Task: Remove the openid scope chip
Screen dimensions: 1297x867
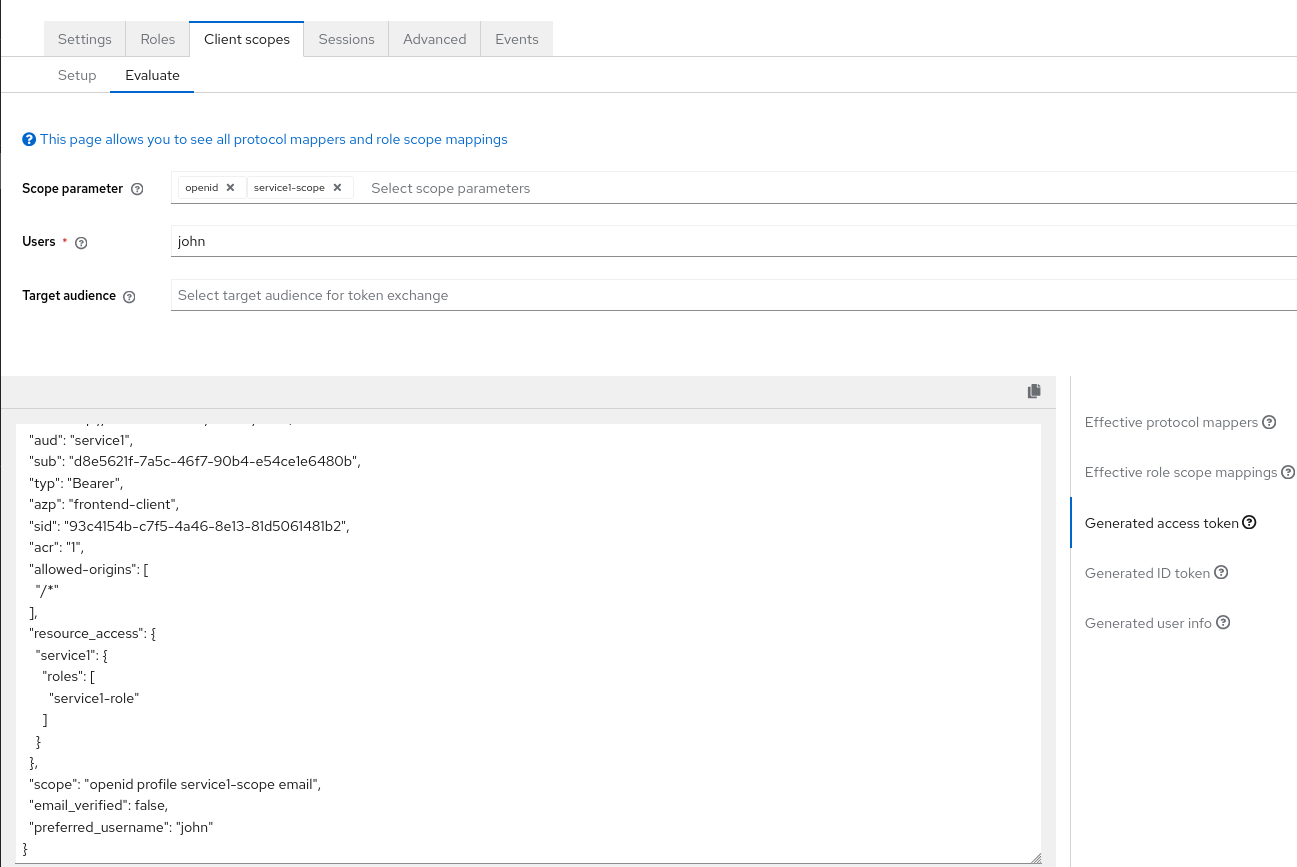Action: (x=230, y=188)
